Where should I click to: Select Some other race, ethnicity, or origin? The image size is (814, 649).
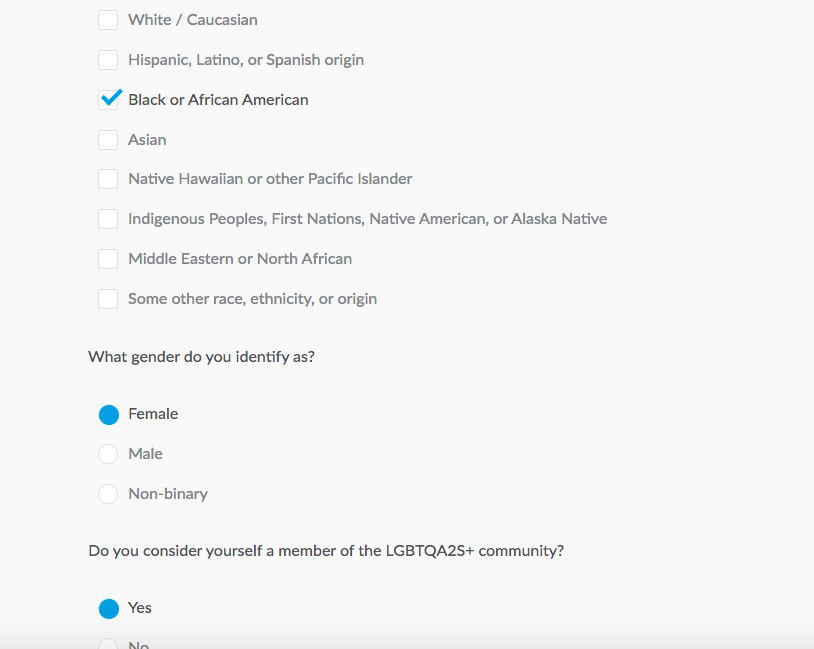[108, 299]
